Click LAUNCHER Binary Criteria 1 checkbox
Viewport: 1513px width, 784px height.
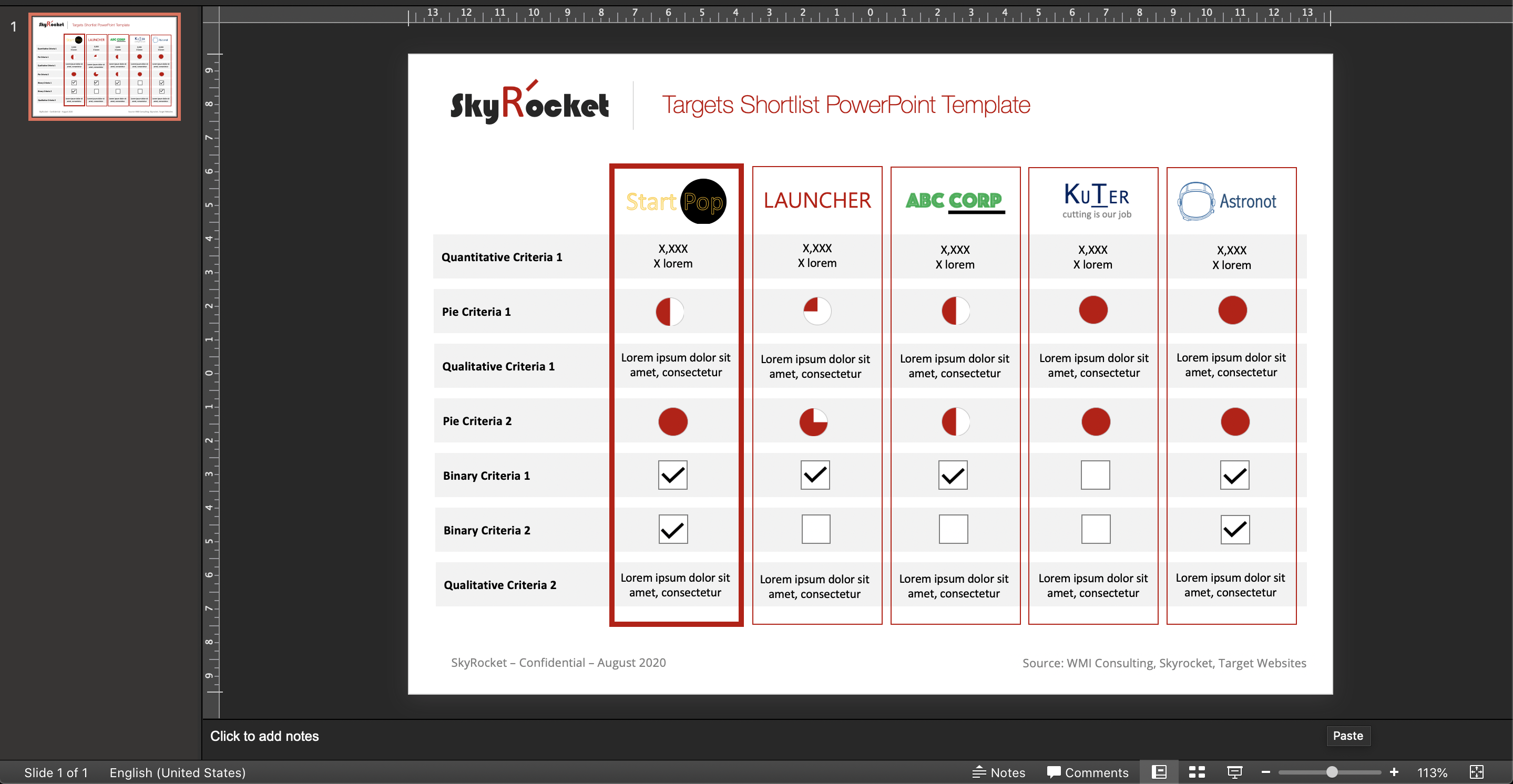tap(815, 475)
